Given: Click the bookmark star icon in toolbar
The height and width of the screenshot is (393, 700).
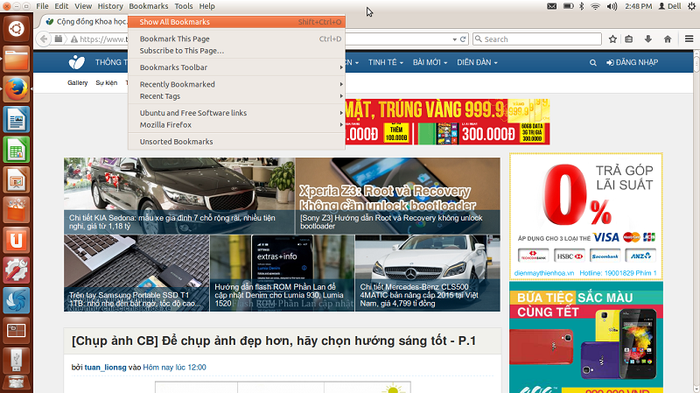Looking at the screenshot, I should 612,39.
